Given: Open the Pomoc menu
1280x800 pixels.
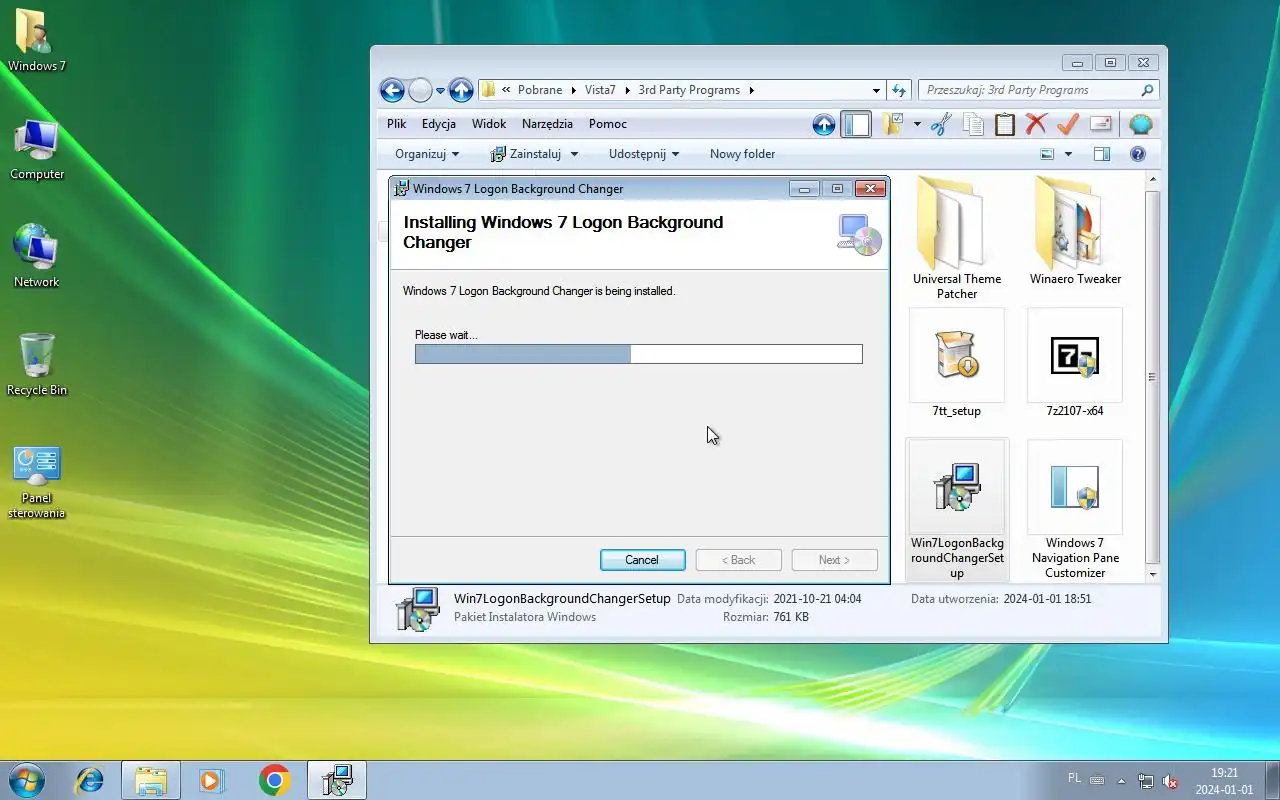Looking at the screenshot, I should (608, 124).
